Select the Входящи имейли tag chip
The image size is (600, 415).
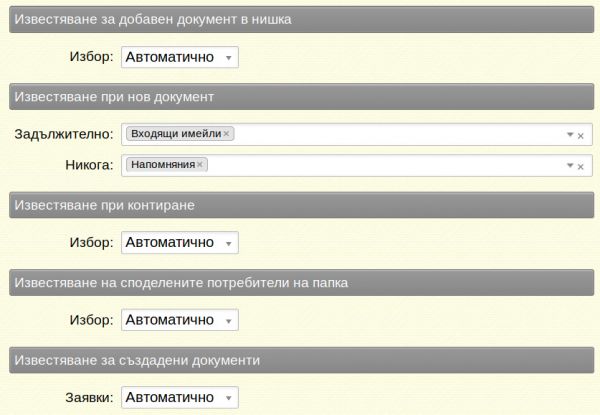pos(176,134)
